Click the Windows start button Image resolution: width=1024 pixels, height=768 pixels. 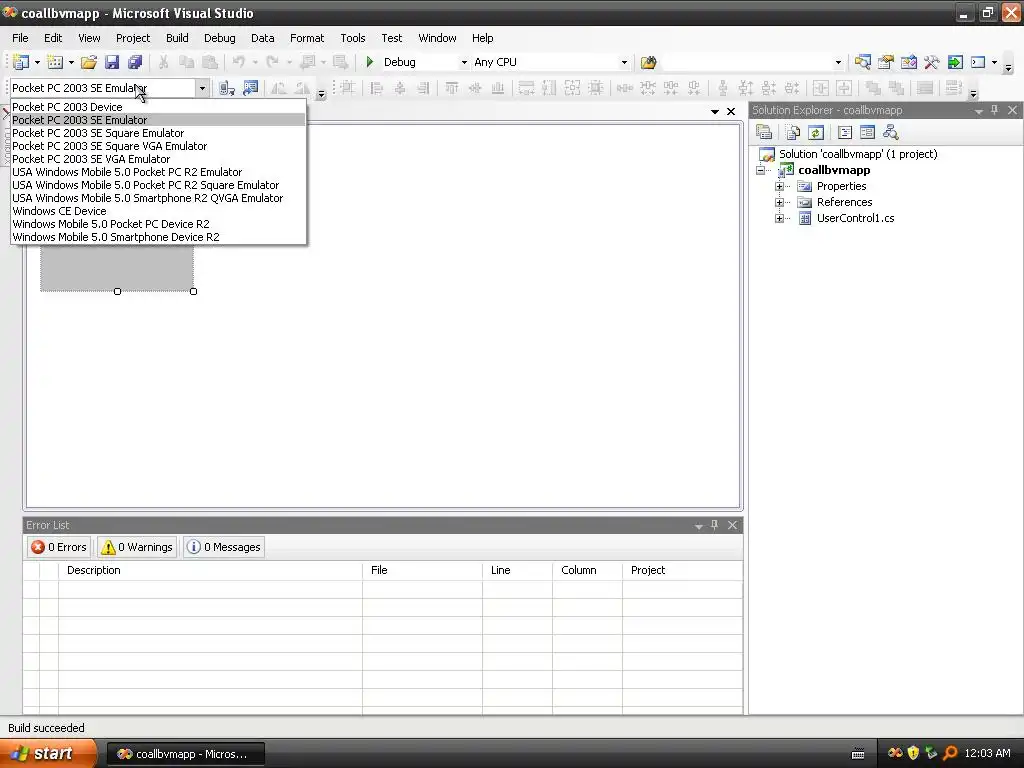(48, 754)
